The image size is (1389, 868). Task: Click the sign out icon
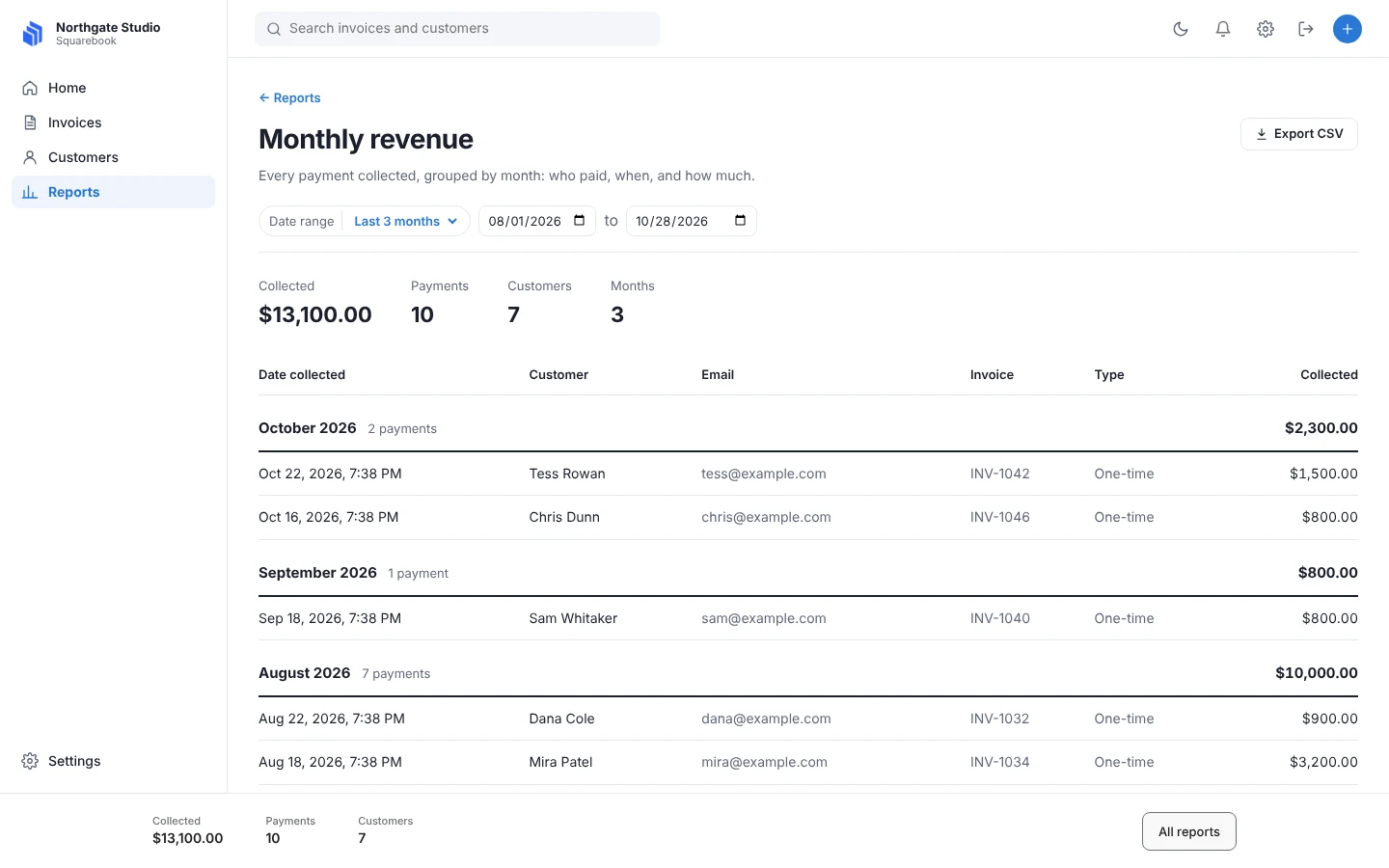point(1306,29)
